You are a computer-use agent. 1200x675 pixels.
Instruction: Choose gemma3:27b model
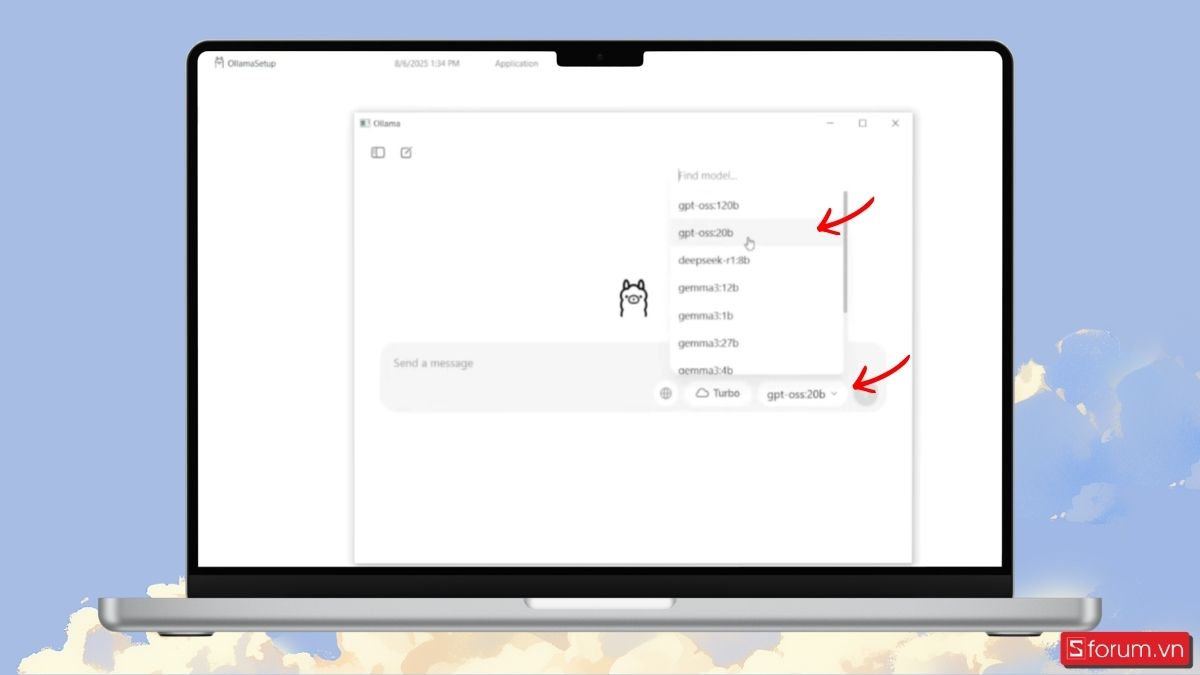pos(757,343)
